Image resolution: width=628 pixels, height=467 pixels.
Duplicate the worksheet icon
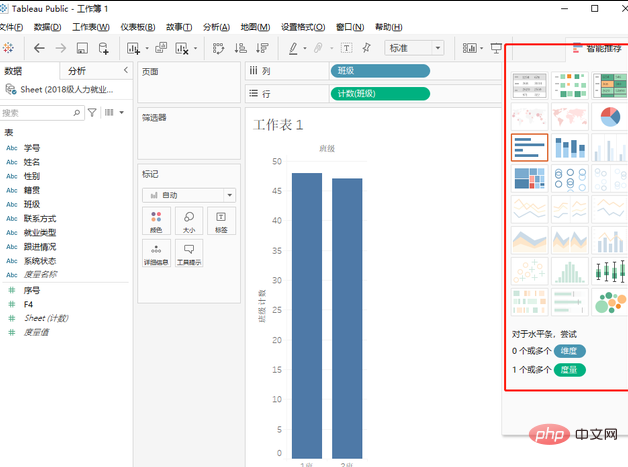coord(161,48)
